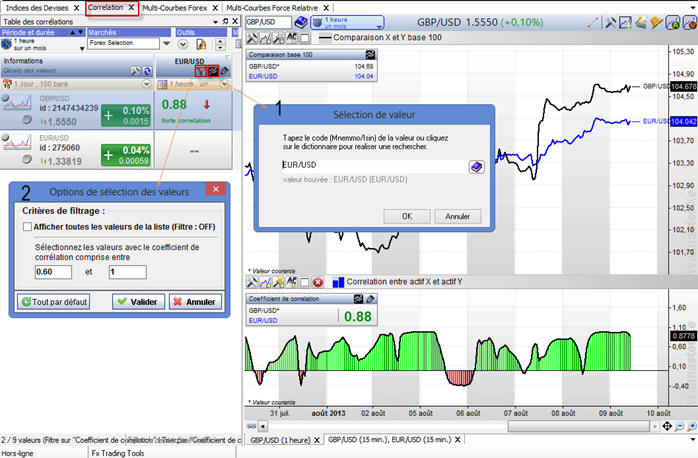Expand the '1 Jour, 100 bars' chevron
Image resolution: width=698 pixels, height=458 pixels.
(146, 84)
